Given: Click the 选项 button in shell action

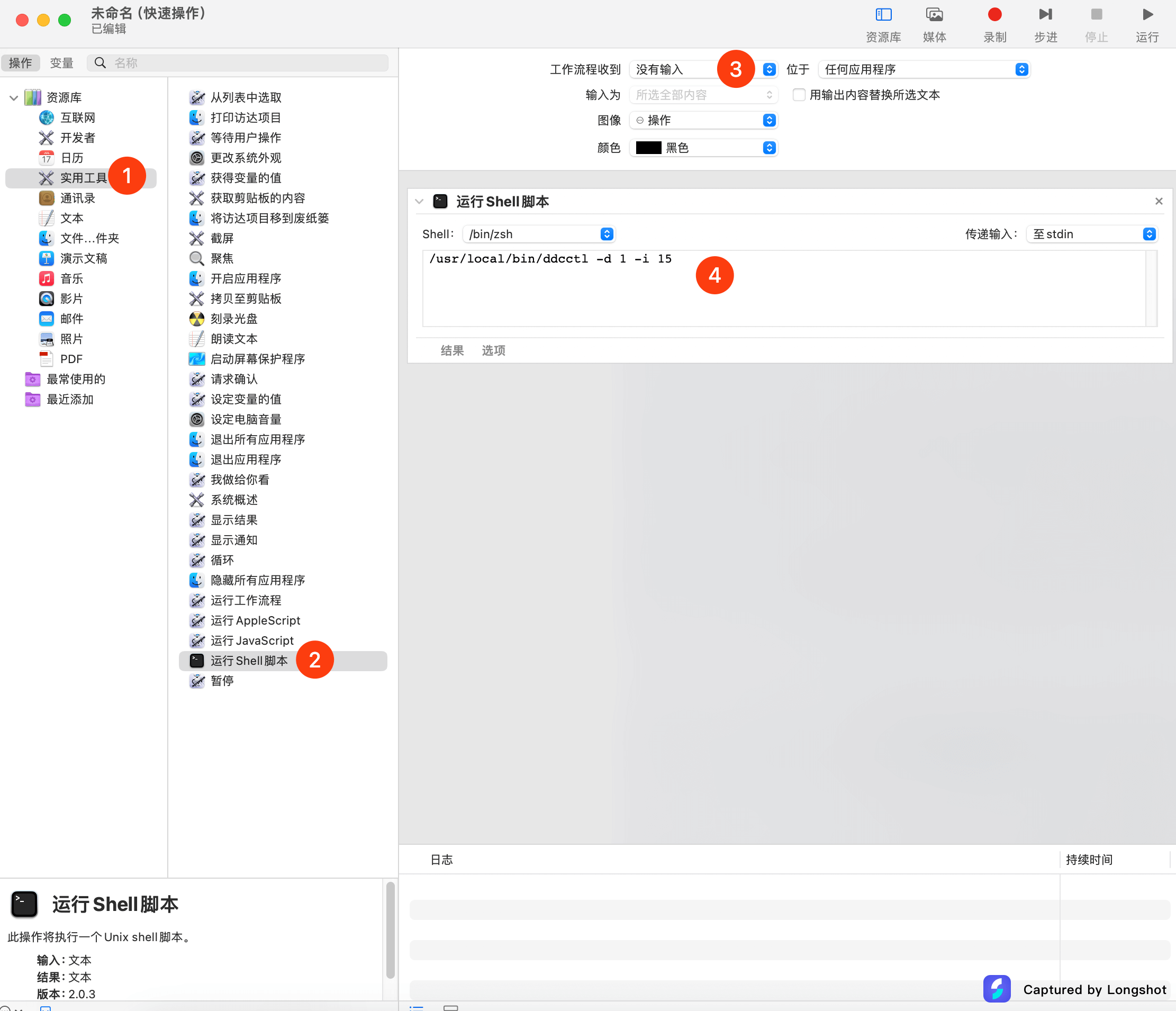Looking at the screenshot, I should (493, 350).
